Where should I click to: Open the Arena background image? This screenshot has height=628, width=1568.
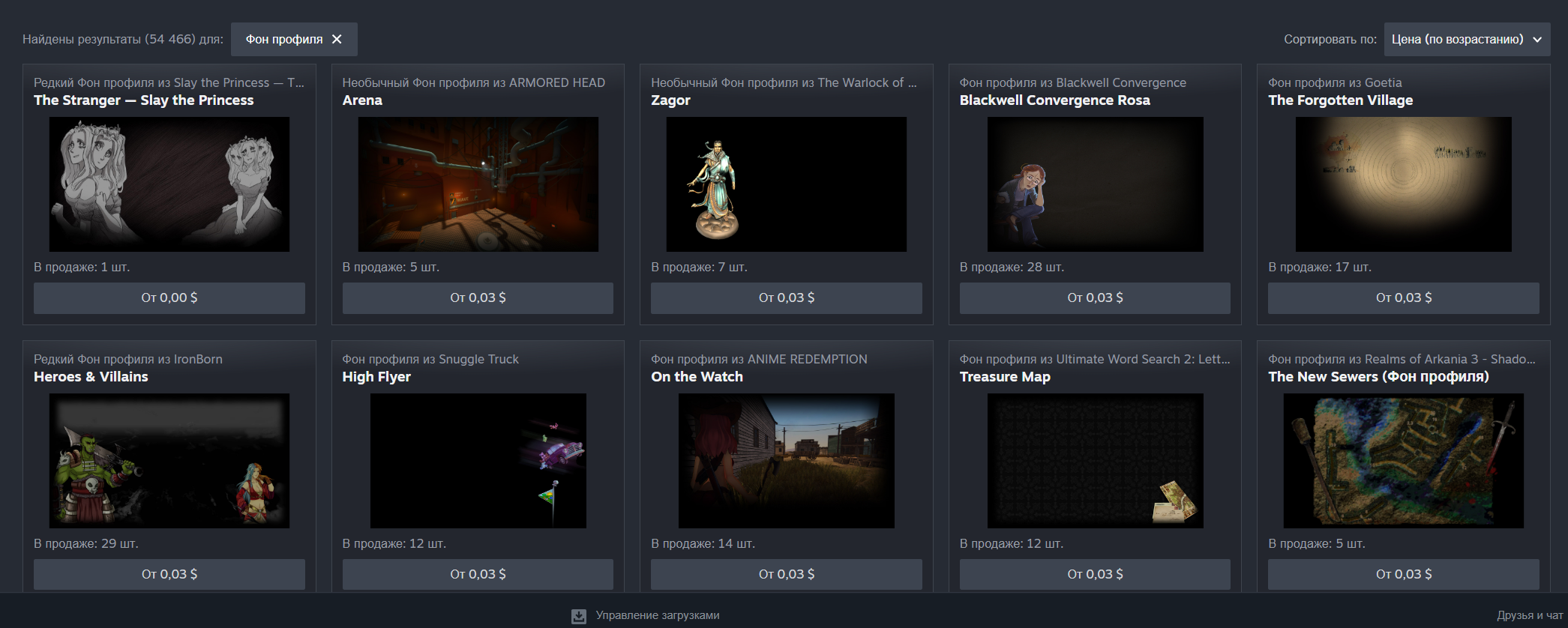point(478,184)
